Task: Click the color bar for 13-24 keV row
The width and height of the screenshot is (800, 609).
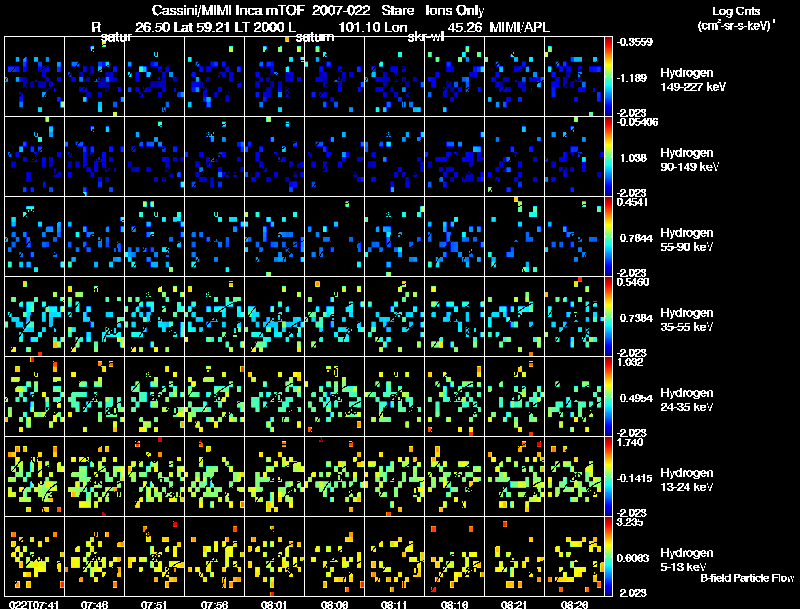Action: [608, 477]
